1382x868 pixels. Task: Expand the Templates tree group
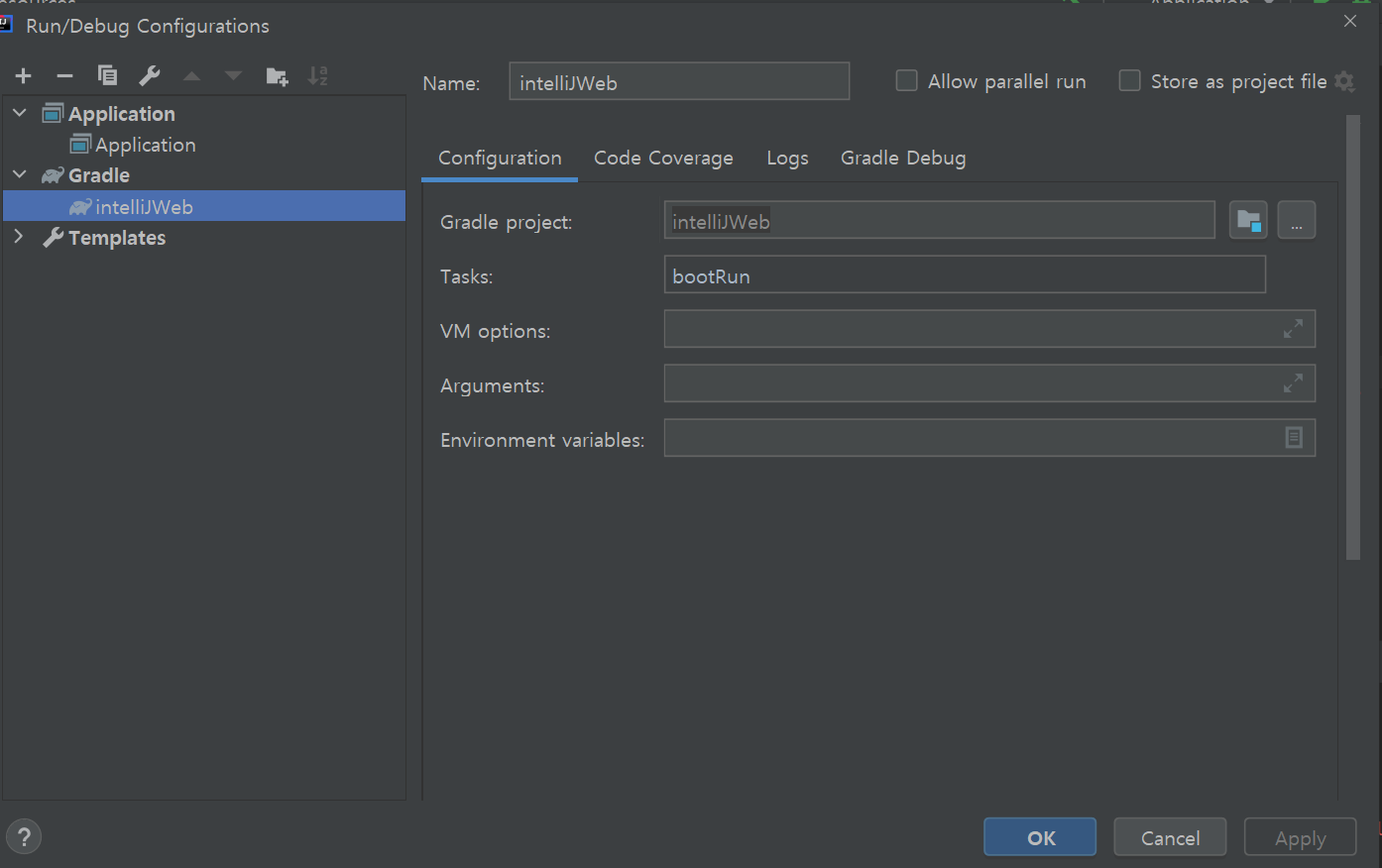(19, 236)
